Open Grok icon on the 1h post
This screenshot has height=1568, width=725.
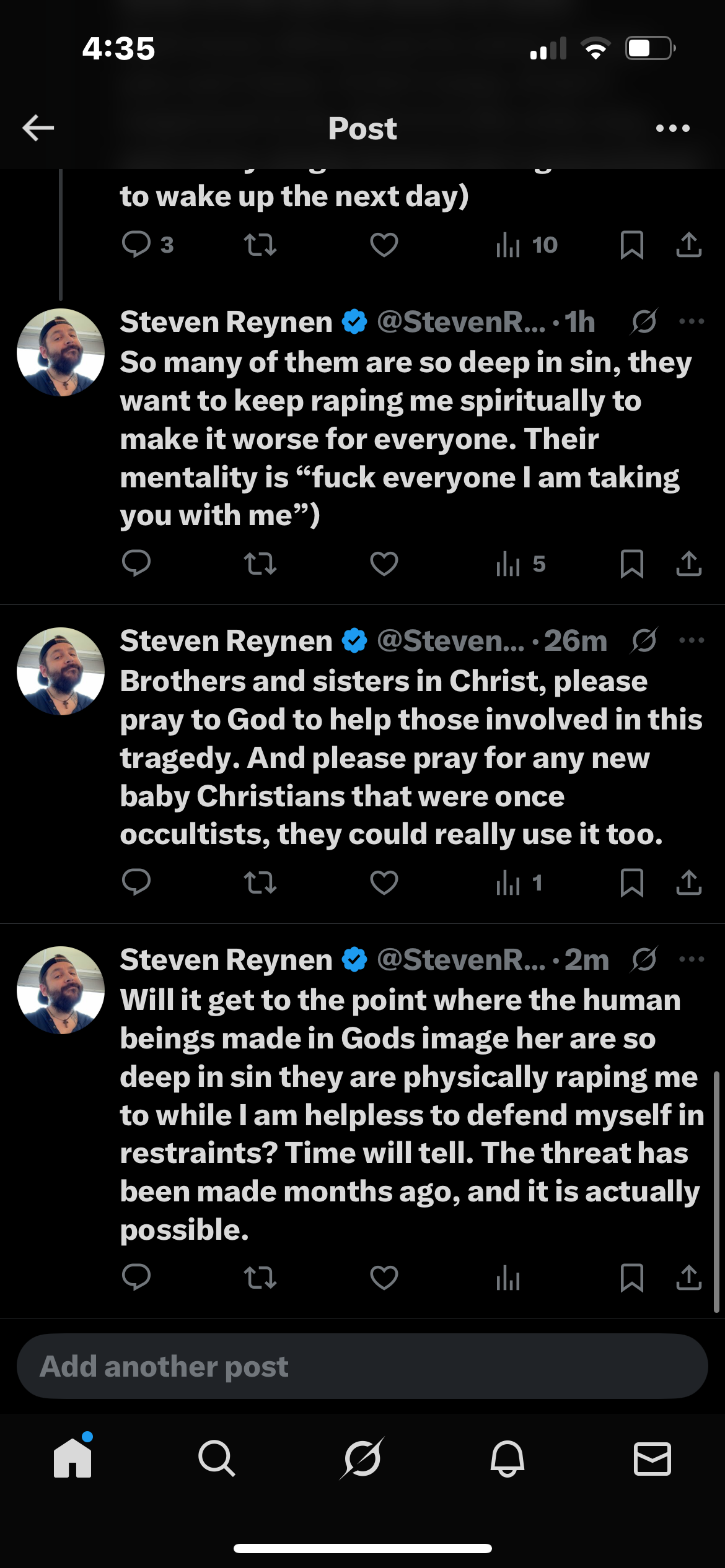pos(644,321)
